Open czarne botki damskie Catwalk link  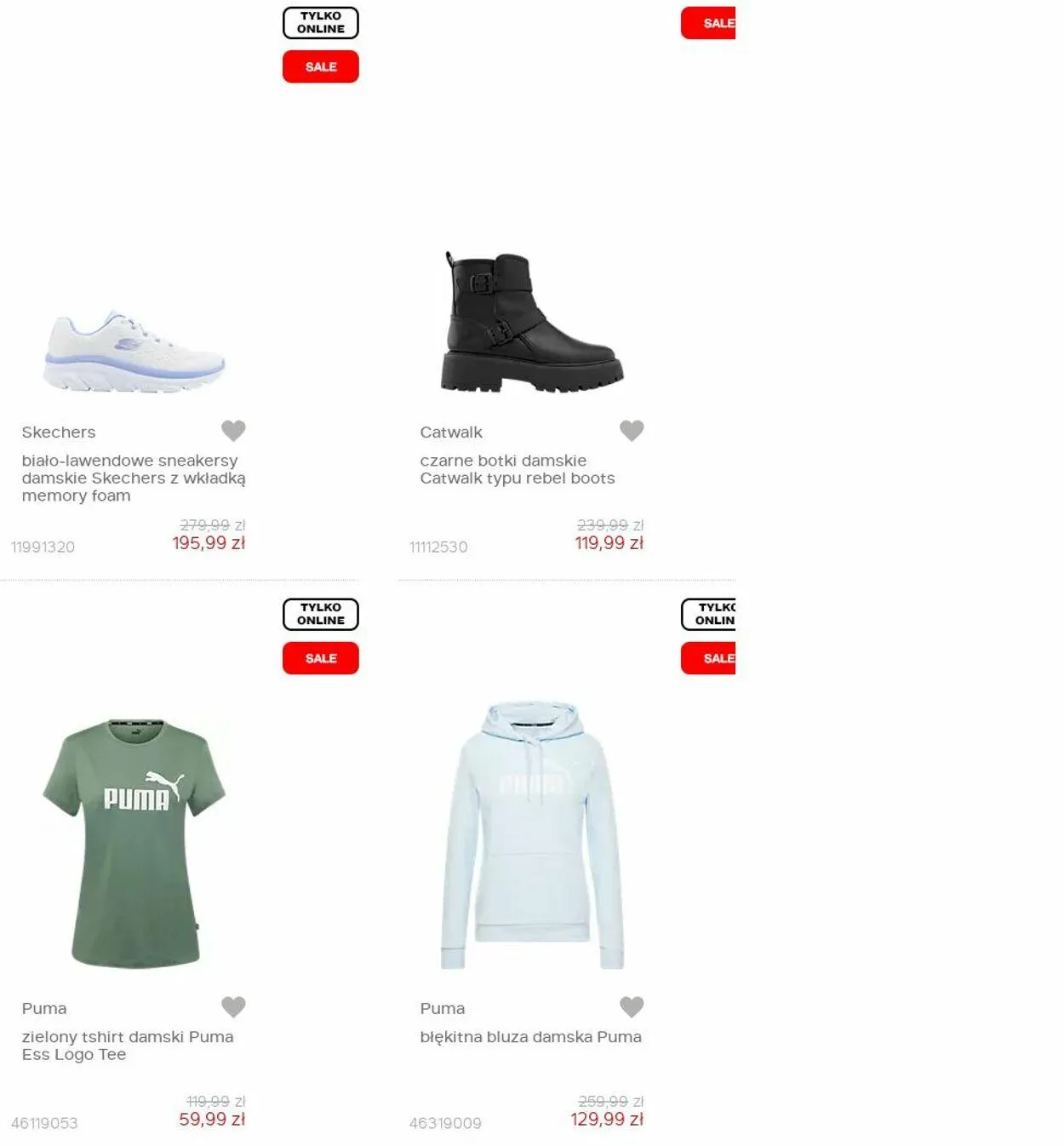point(518,469)
